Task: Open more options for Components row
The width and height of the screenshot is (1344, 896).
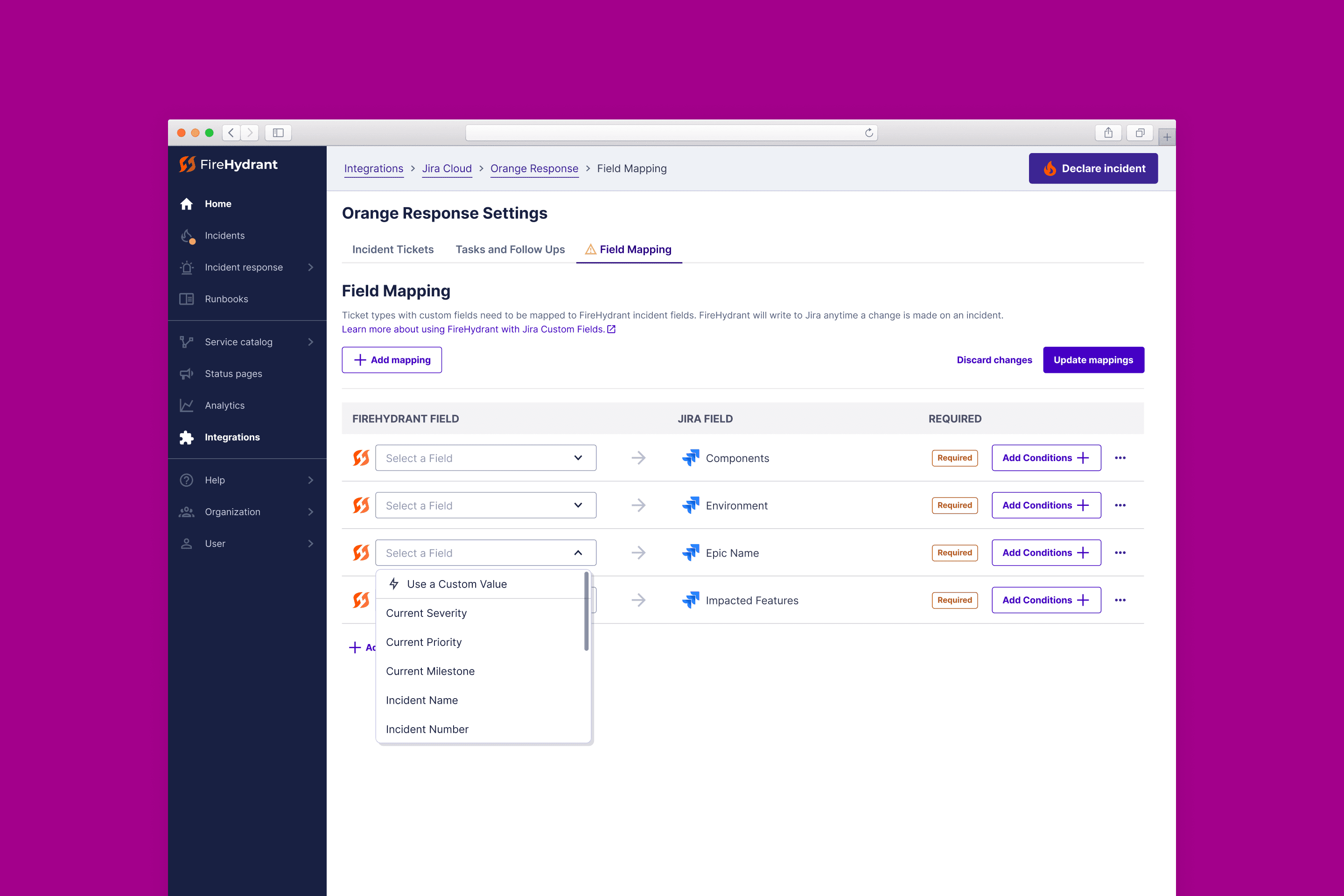Action: pos(1120,458)
